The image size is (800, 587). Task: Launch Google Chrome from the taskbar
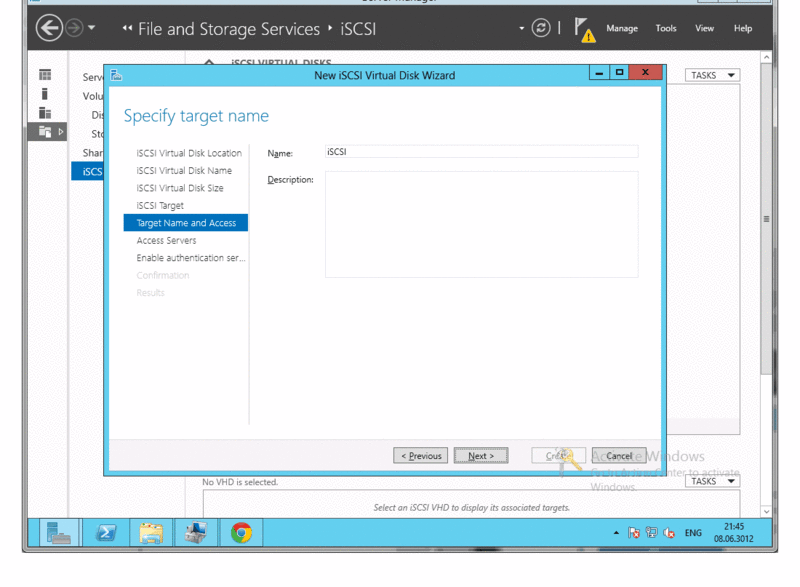241,532
